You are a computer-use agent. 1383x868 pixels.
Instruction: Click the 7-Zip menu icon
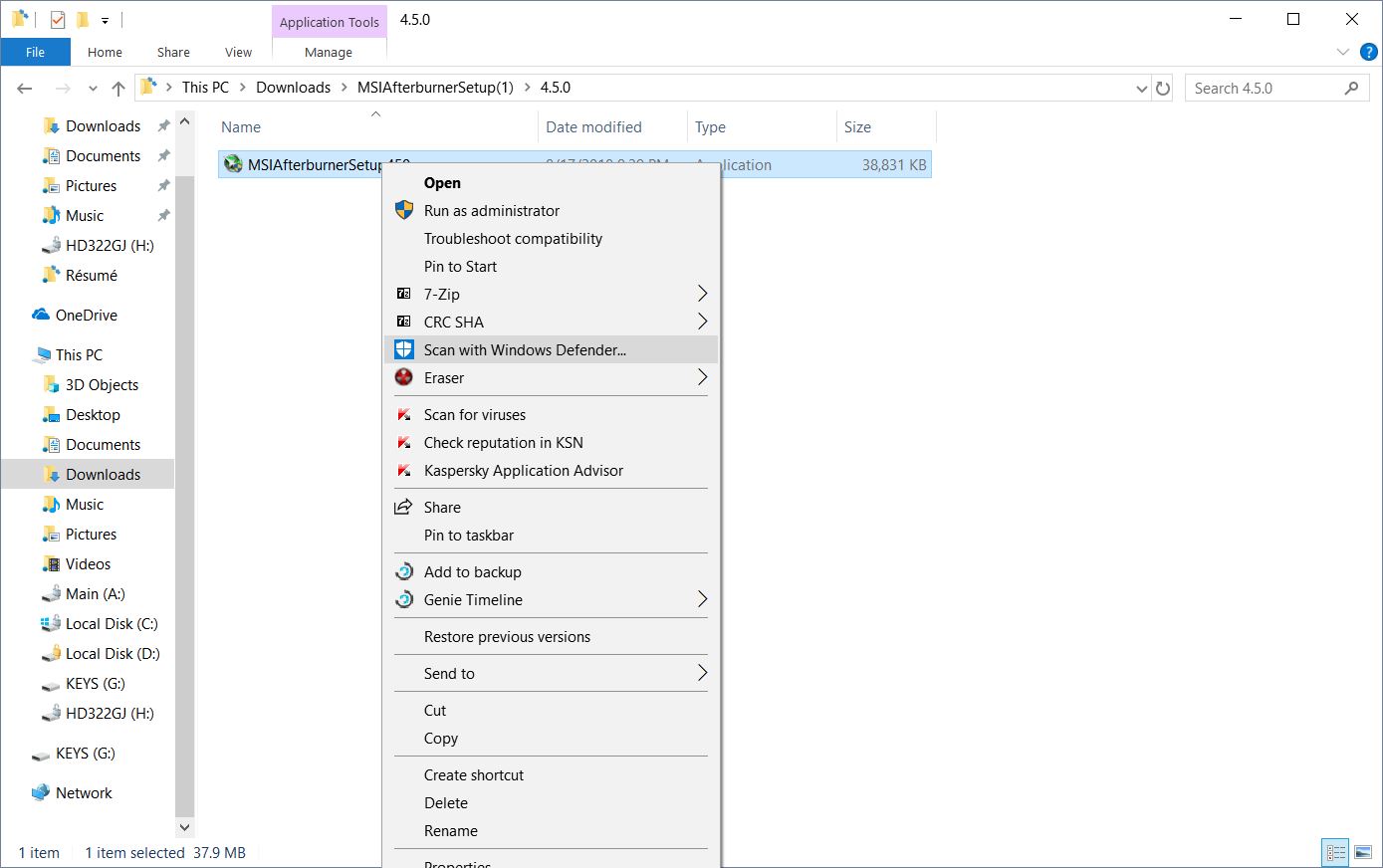[403, 294]
